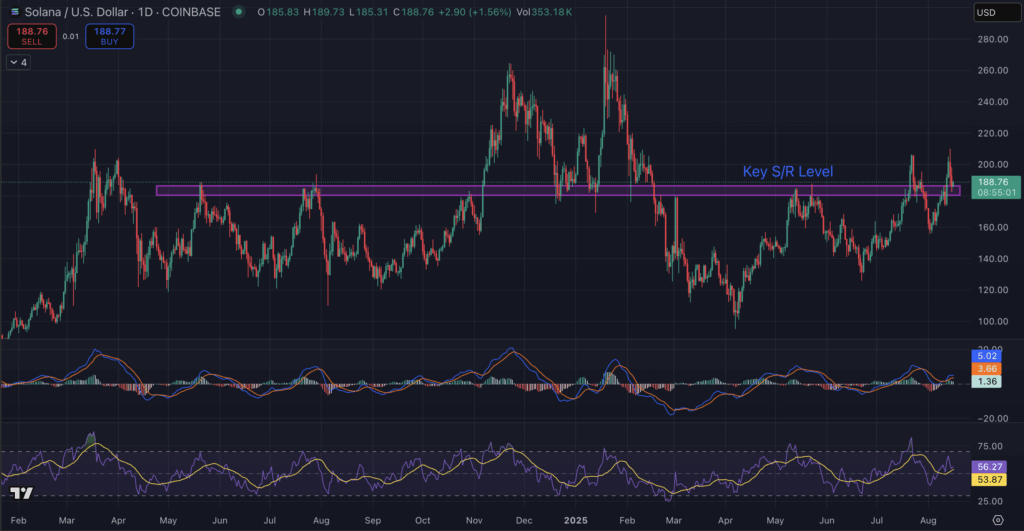Click the 240.00 price axis label
The height and width of the screenshot is (531, 1024).
coord(993,102)
